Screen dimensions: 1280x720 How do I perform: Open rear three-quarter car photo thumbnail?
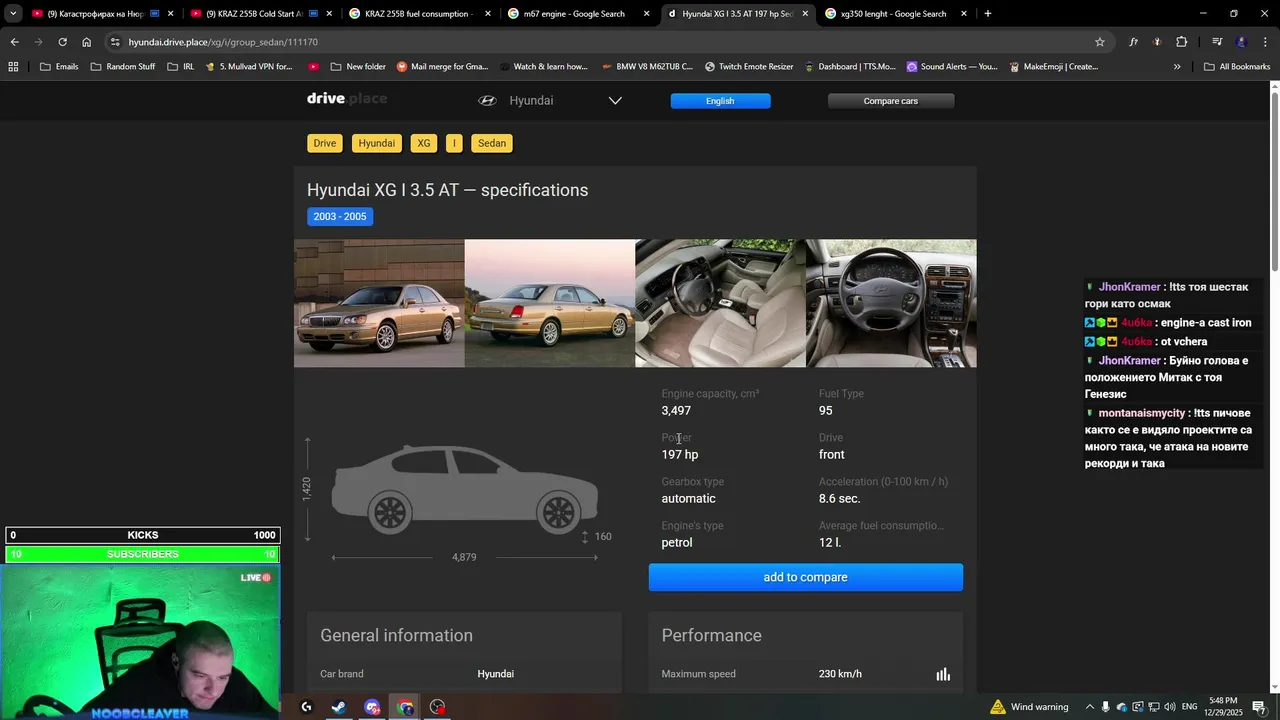point(550,303)
